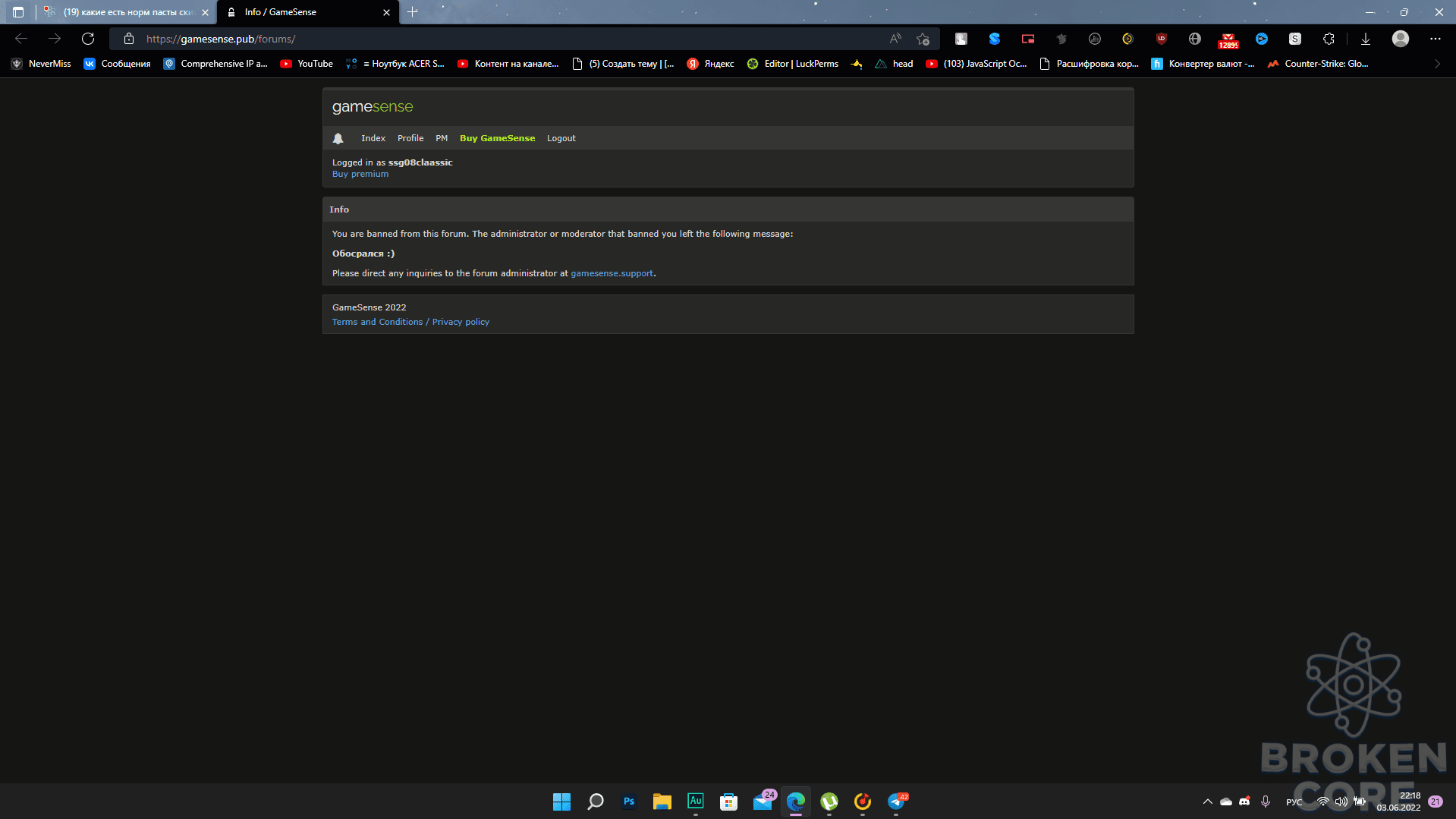The height and width of the screenshot is (819, 1456).
Task: Add this page to favorites with the star icon
Action: click(x=923, y=39)
